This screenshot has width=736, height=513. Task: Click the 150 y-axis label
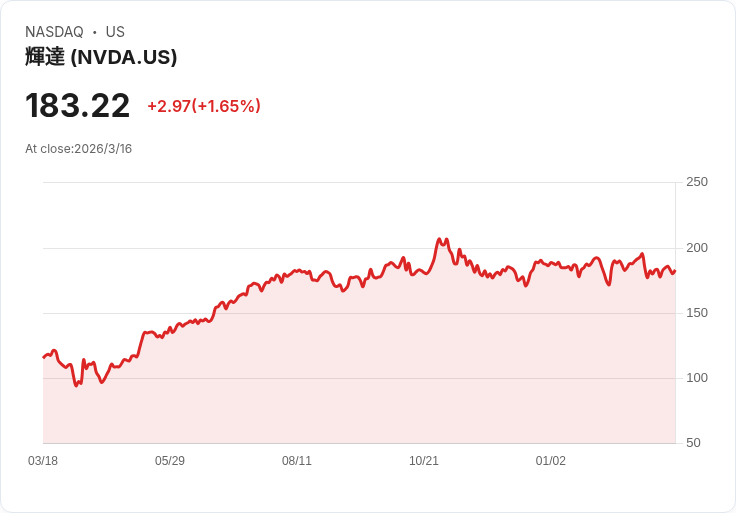697,313
